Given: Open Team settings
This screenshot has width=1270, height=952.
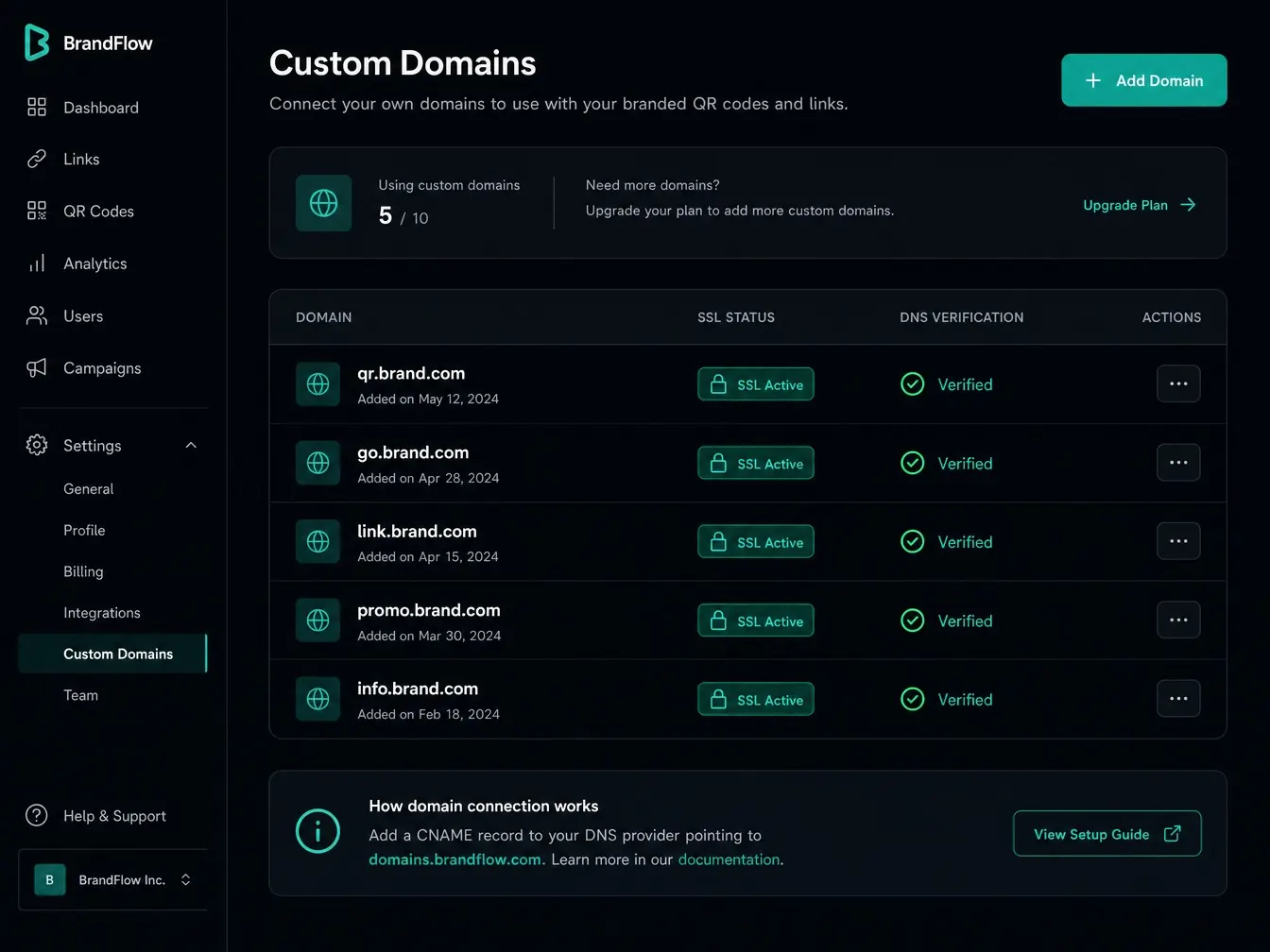Looking at the screenshot, I should click(80, 695).
